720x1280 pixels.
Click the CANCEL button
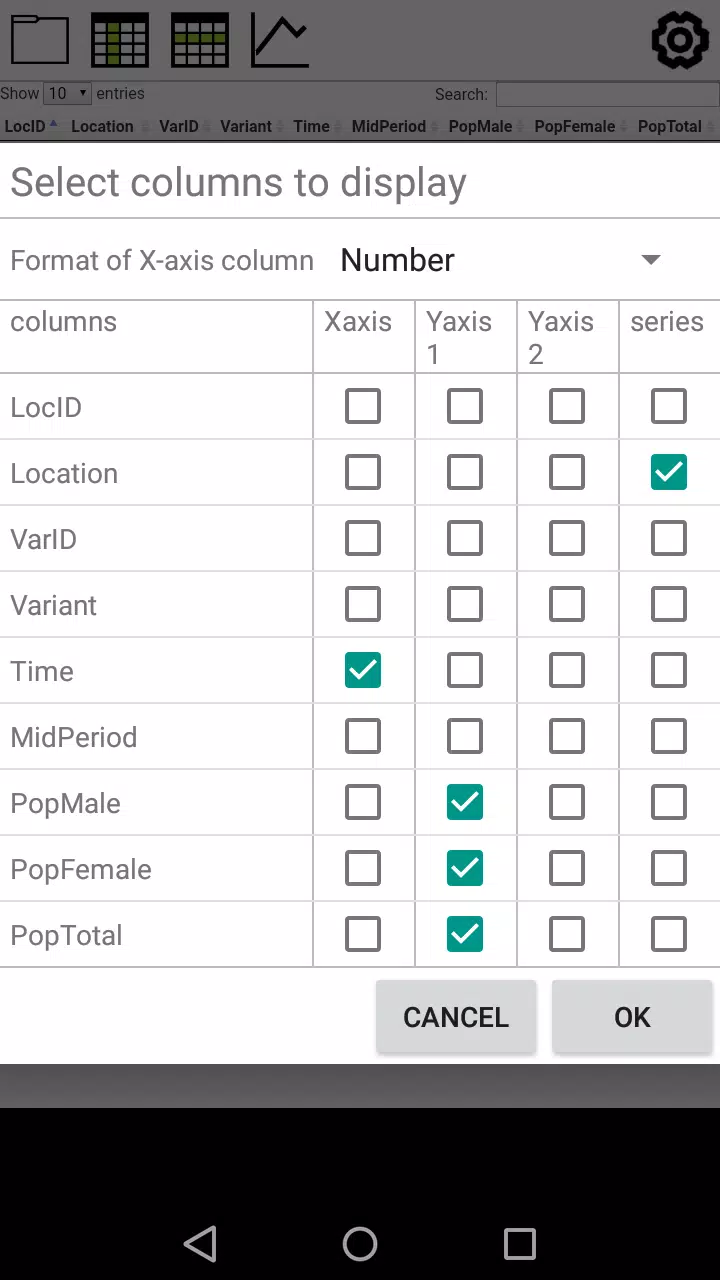(456, 1017)
